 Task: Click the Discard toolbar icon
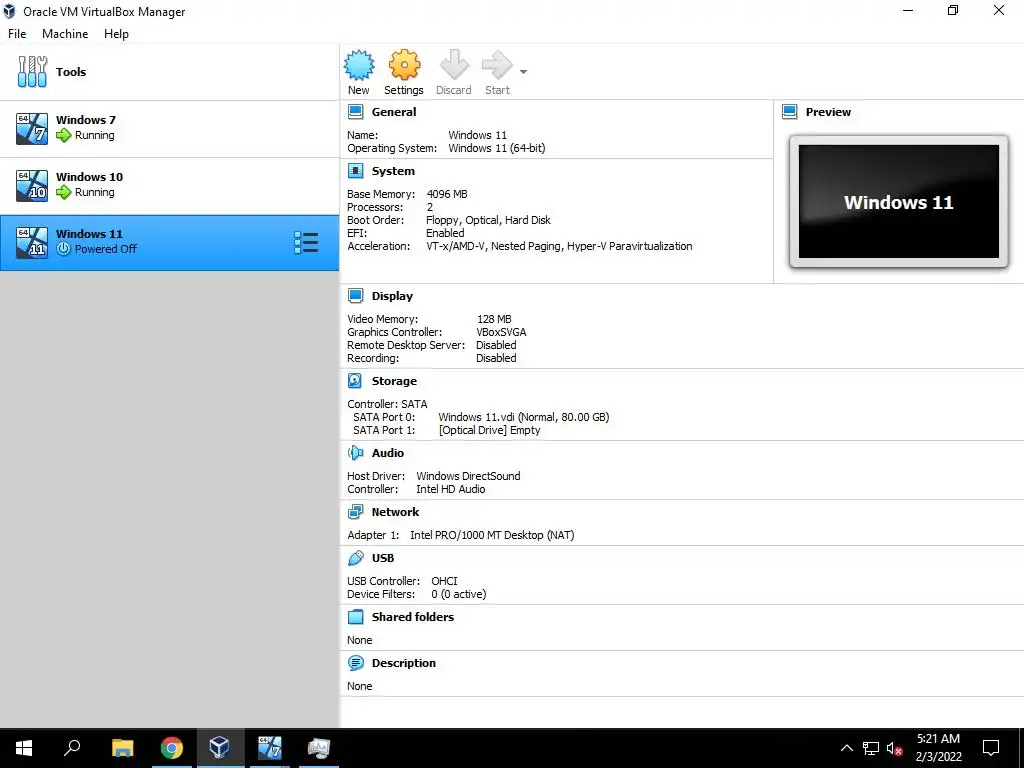[454, 65]
